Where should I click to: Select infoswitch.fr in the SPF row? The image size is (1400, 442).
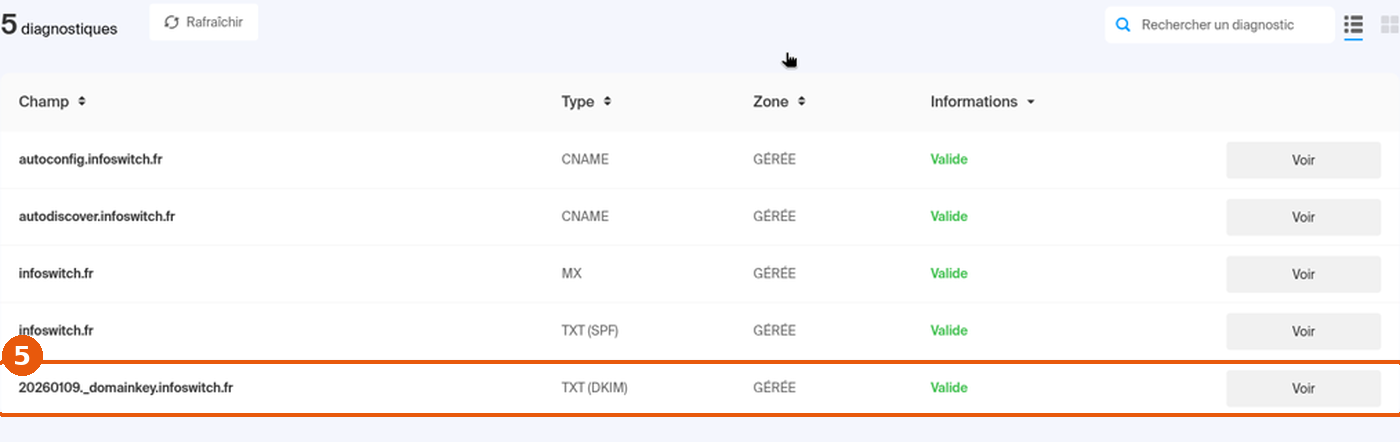pos(56,330)
